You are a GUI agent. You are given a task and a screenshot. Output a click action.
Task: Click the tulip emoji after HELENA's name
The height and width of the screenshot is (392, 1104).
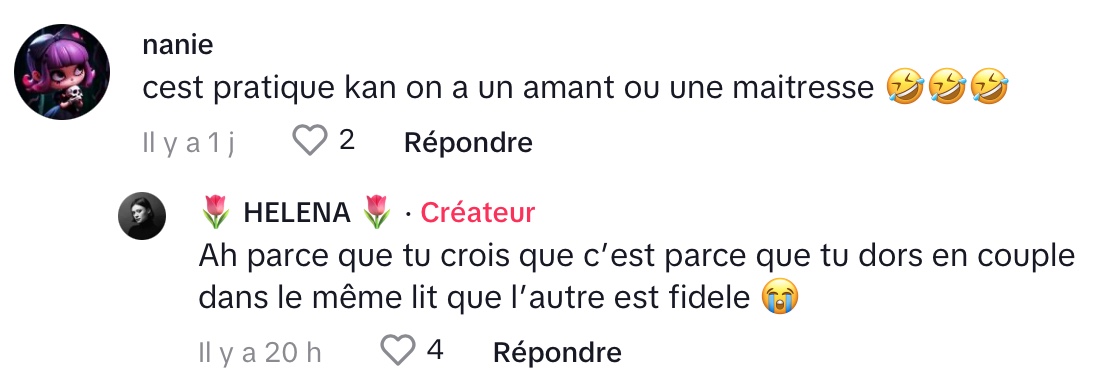pyautogui.click(x=377, y=212)
